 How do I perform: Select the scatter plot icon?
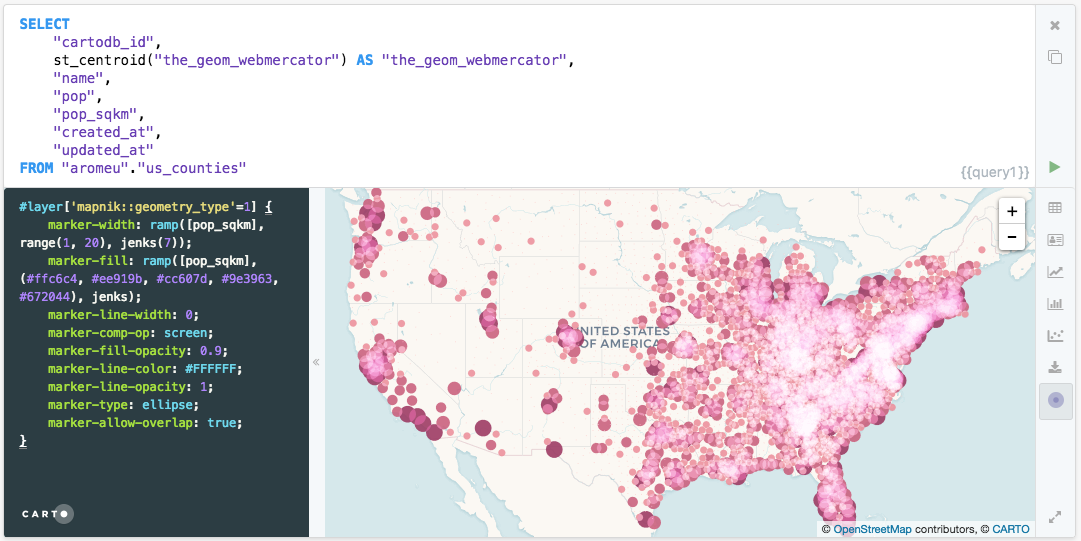click(x=1055, y=336)
